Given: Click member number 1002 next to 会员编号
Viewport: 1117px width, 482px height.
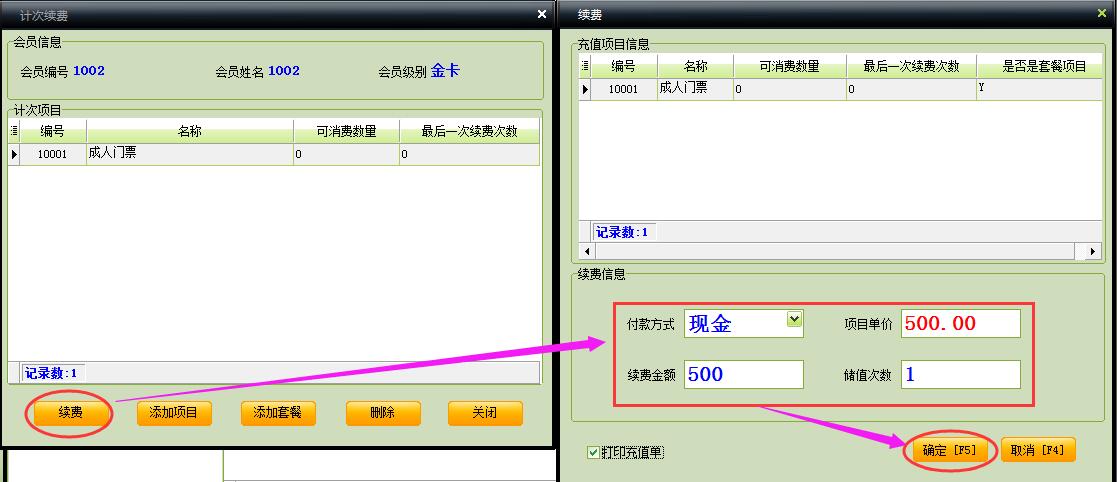Looking at the screenshot, I should coord(88,70).
